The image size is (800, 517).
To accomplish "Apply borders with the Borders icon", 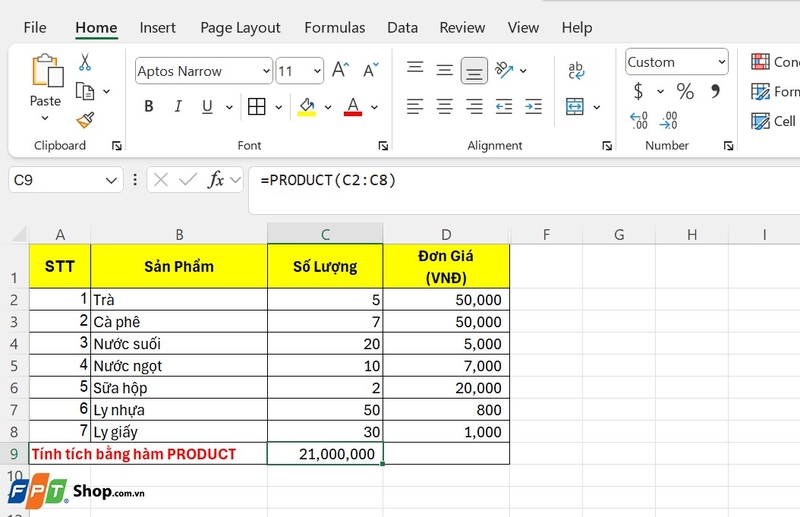I will pyautogui.click(x=256, y=107).
